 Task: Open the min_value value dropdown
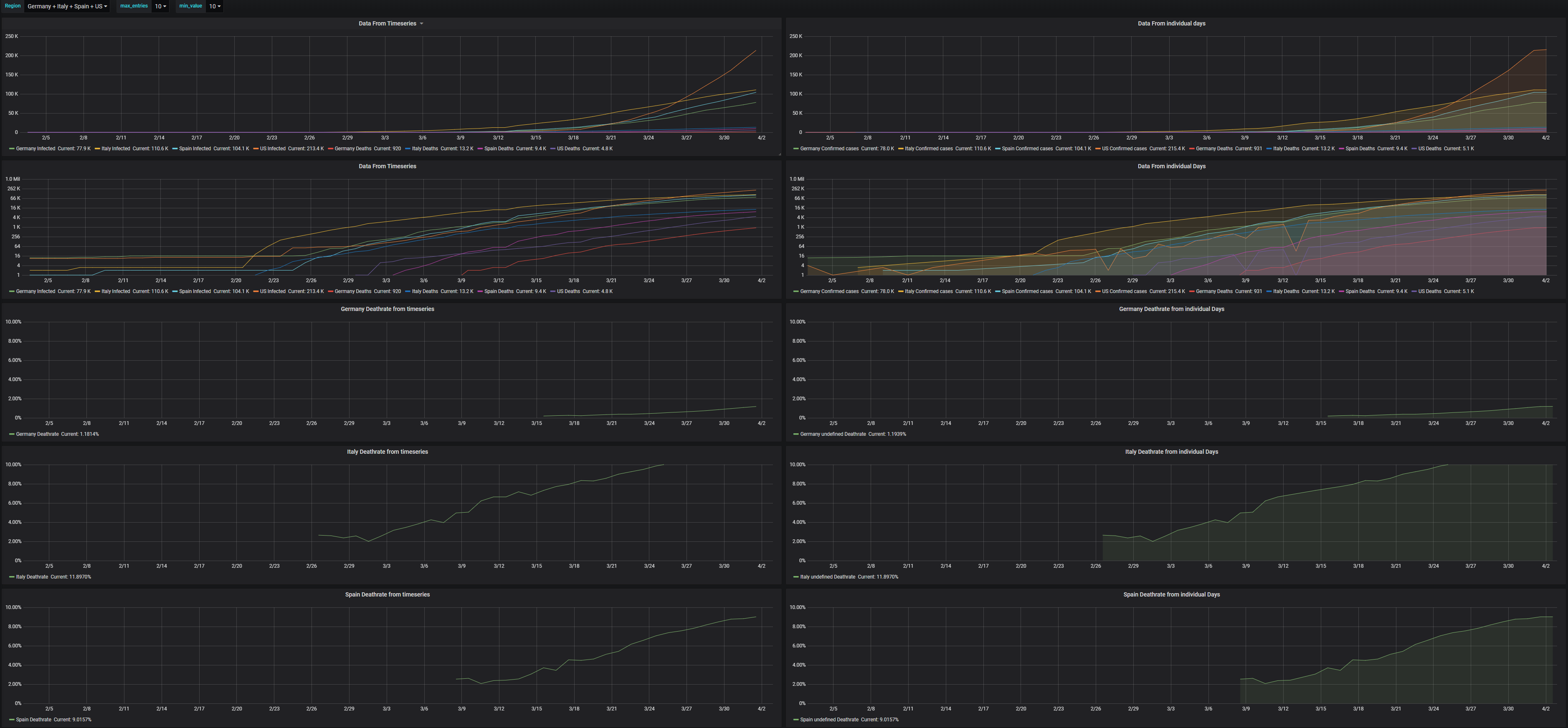coord(214,6)
